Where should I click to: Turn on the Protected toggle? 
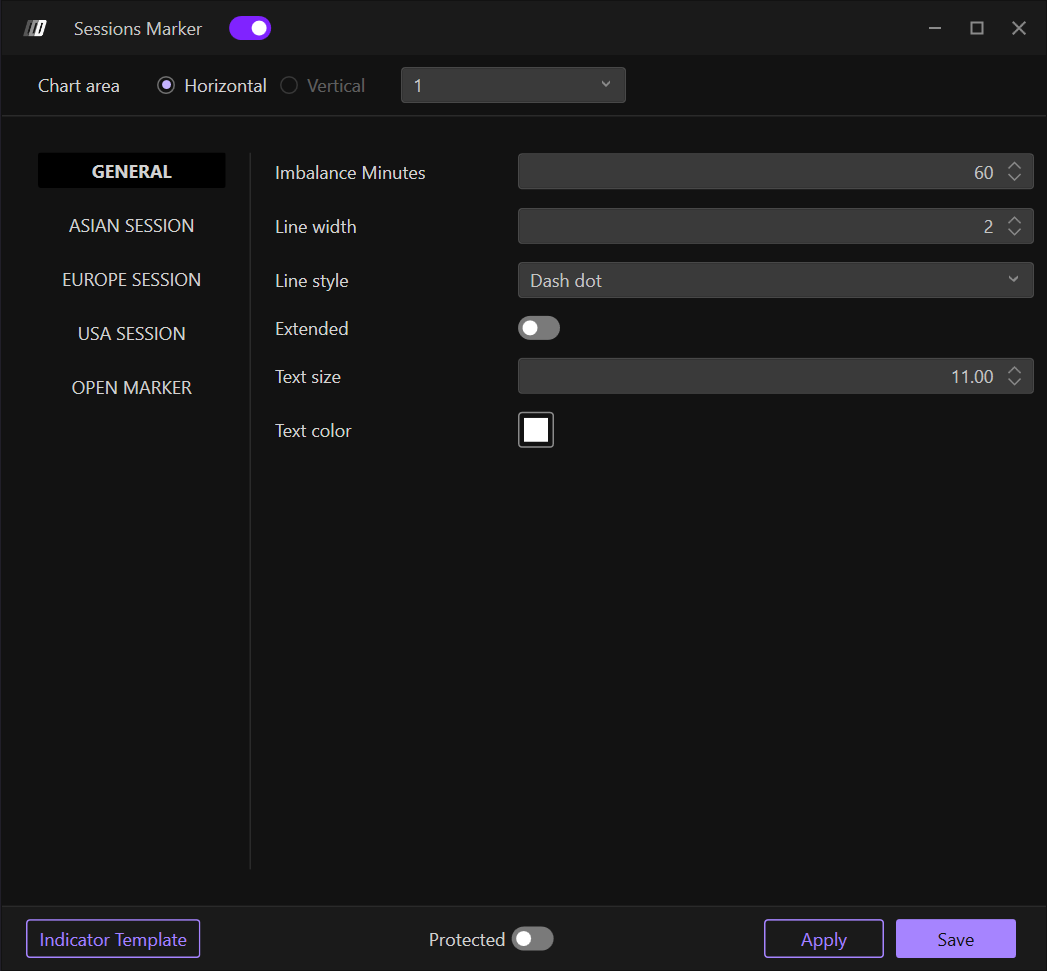[x=532, y=939]
